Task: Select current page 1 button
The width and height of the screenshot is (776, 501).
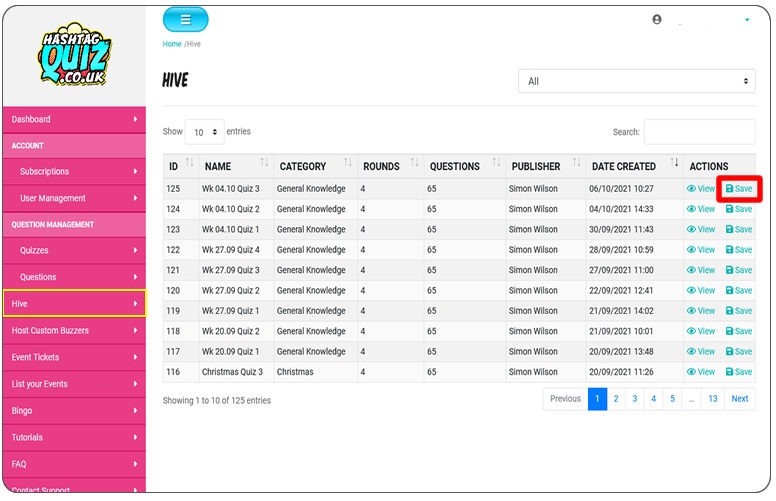Action: [x=597, y=399]
